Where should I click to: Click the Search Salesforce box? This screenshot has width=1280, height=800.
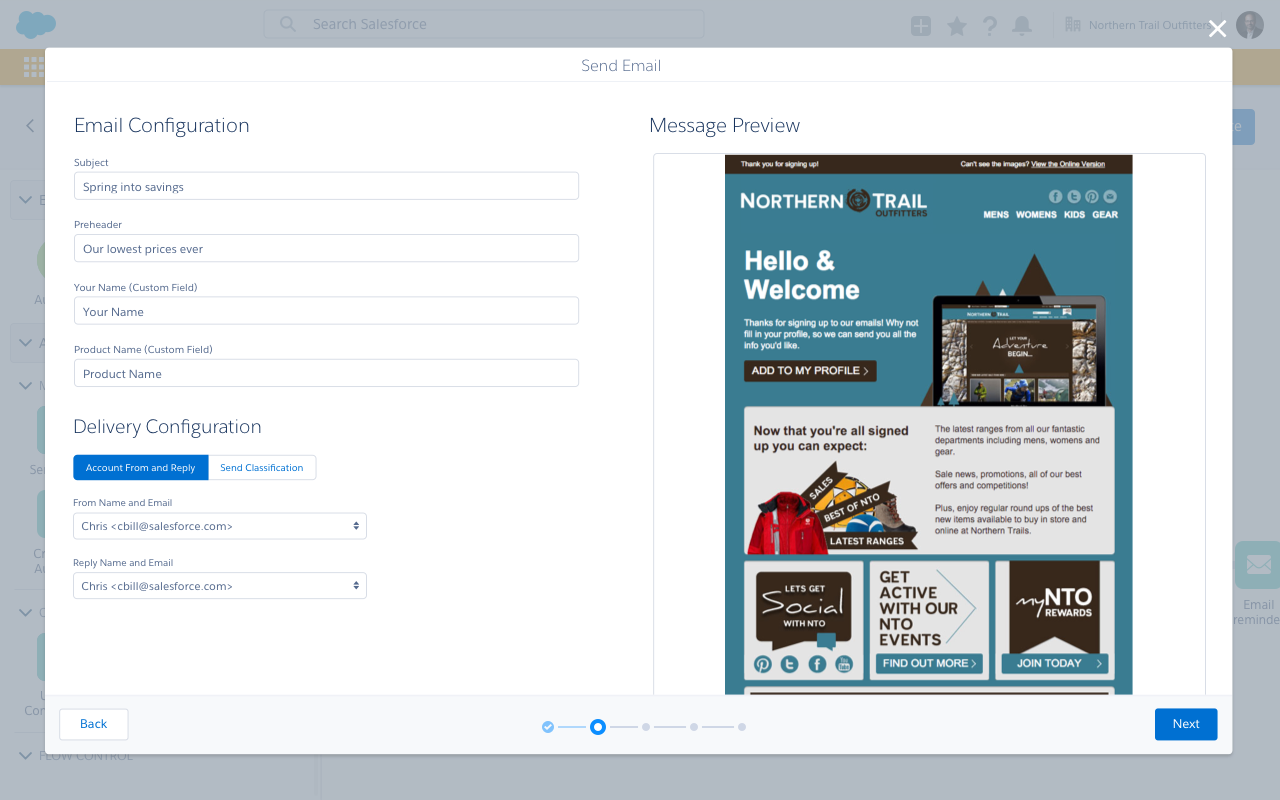[484, 24]
